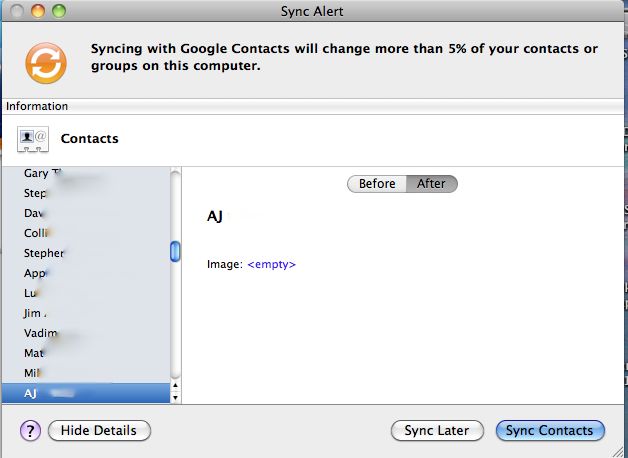
Task: Switch to the Before view
Action: point(377,183)
